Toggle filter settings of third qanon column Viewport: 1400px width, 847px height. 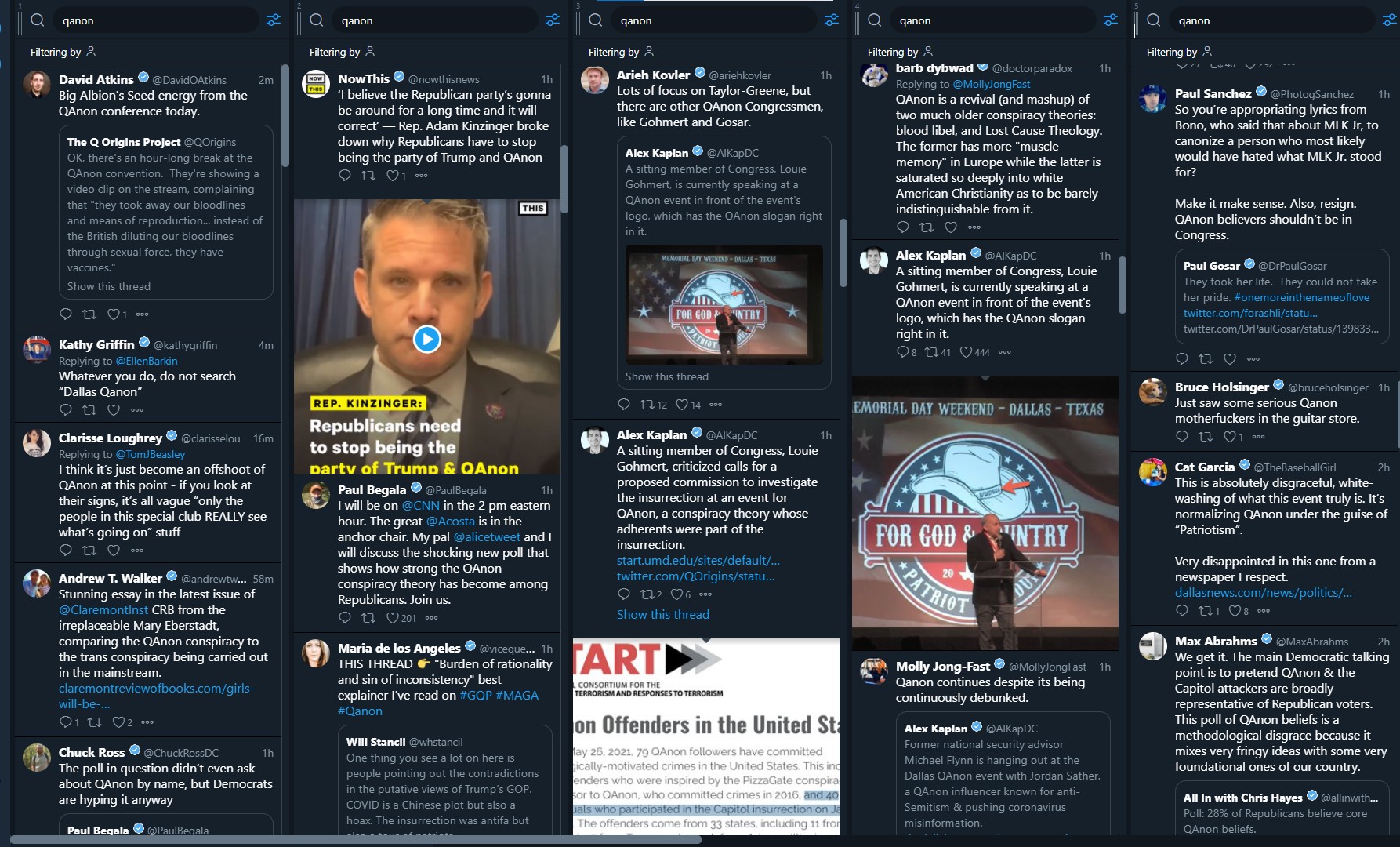(832, 20)
